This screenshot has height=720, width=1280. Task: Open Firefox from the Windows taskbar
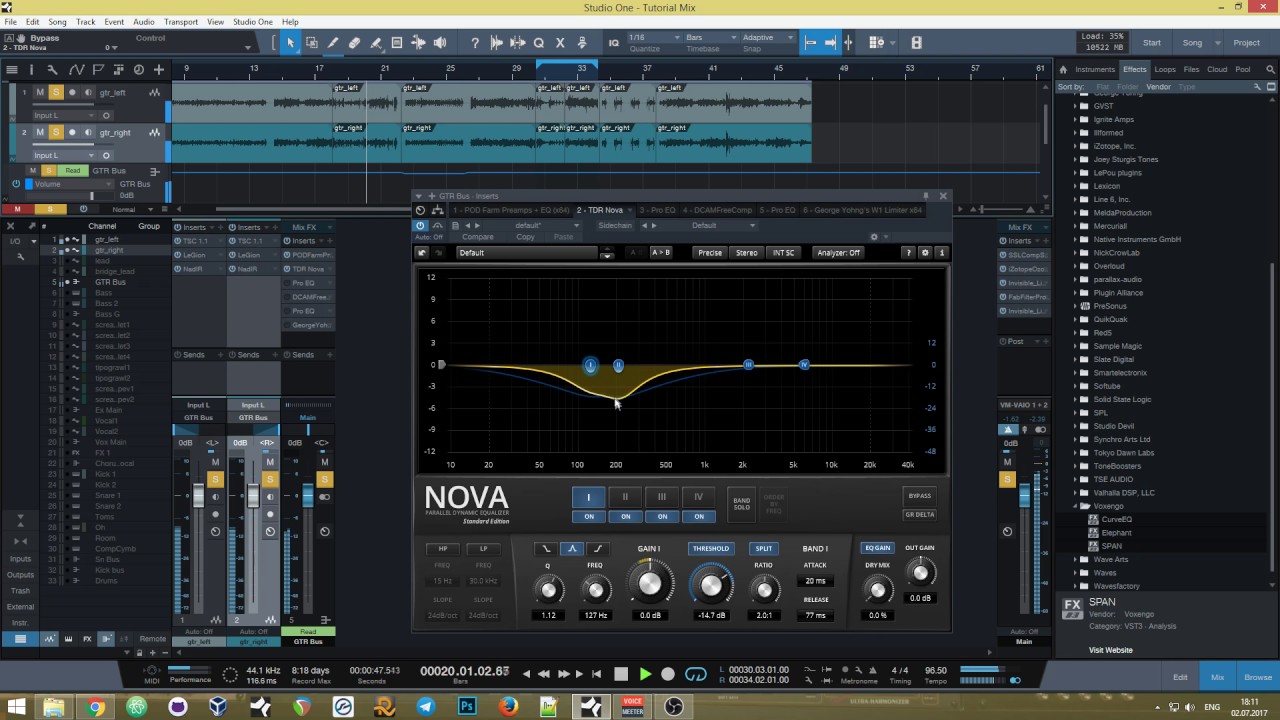pos(508,706)
